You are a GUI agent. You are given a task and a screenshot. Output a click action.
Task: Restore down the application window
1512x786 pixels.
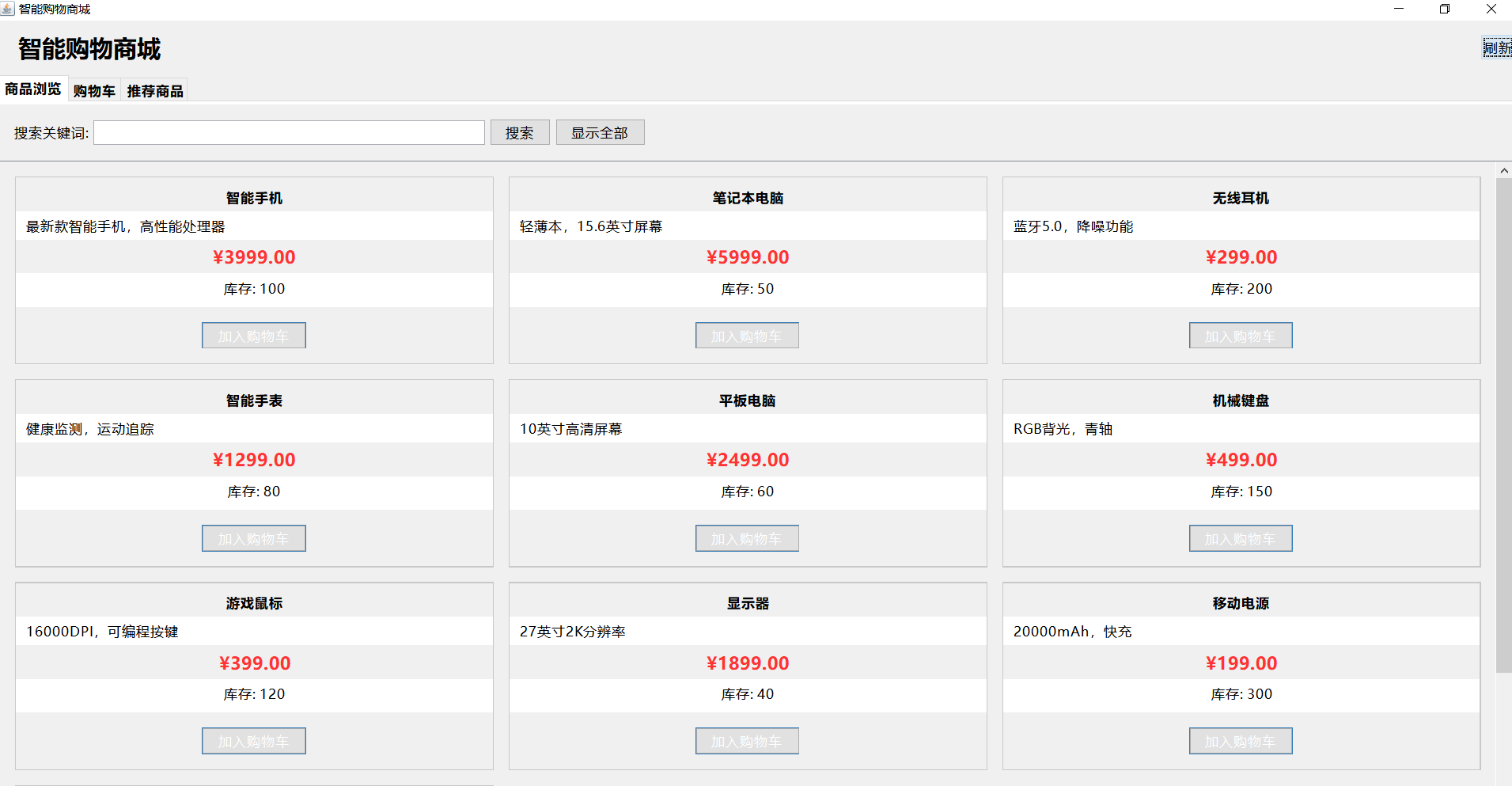point(1444,9)
